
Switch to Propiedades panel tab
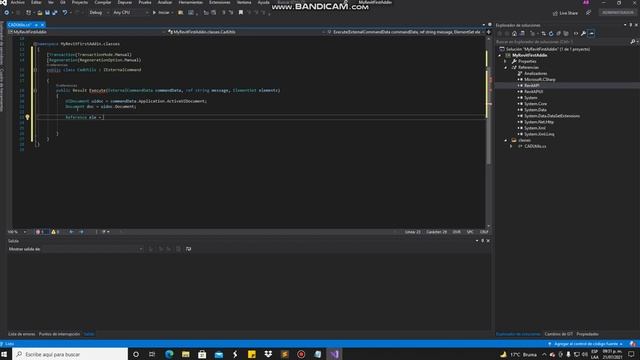(587, 334)
